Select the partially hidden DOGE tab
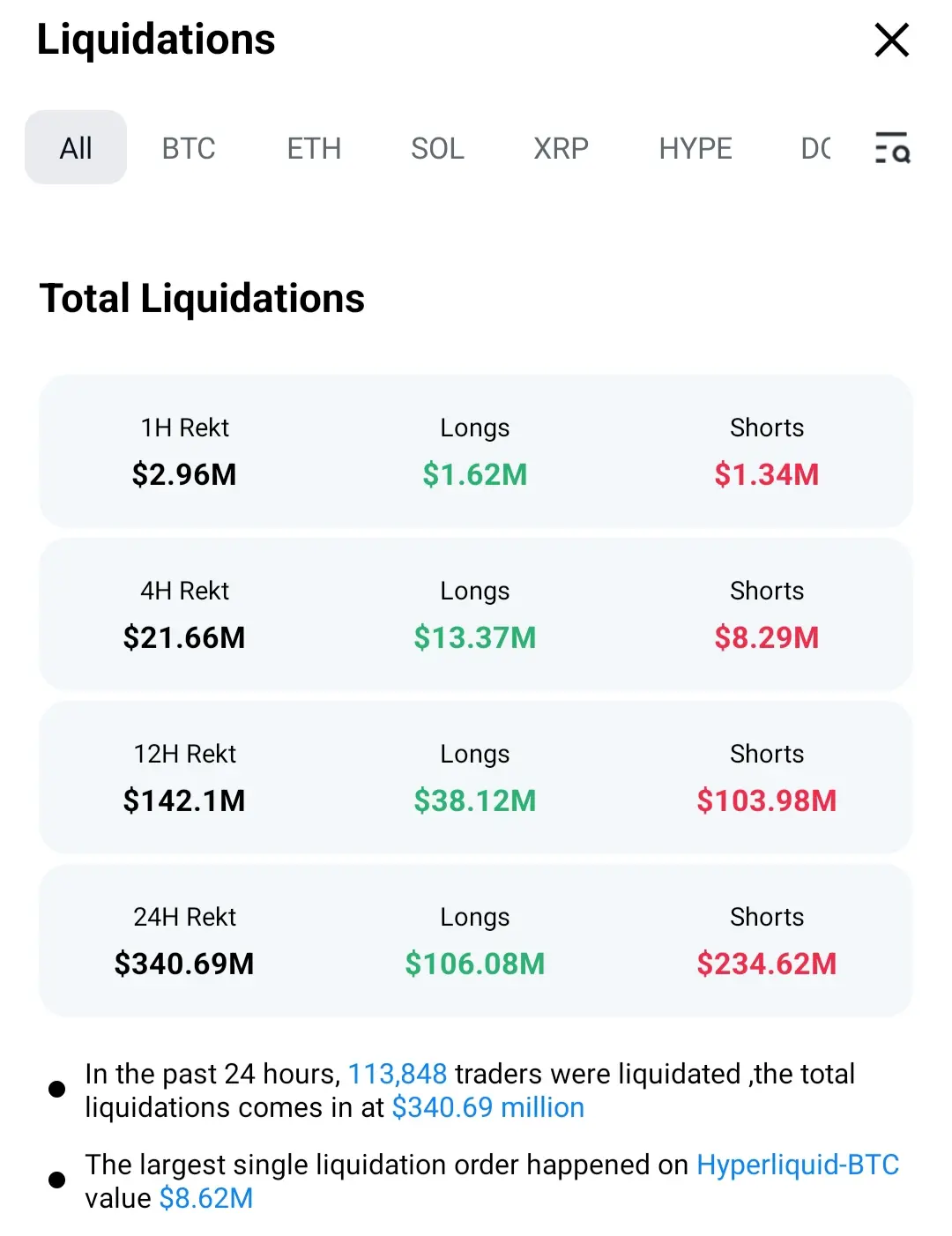 815,148
